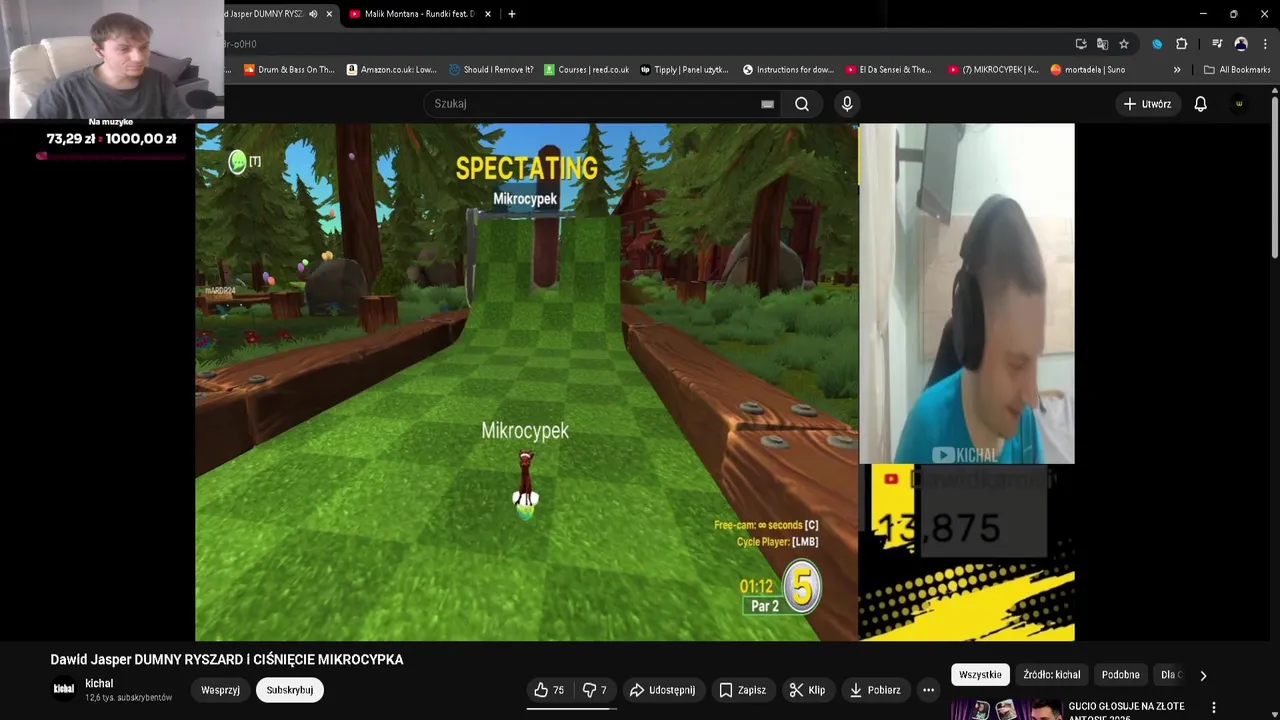Create a clip with Klip button
Image resolution: width=1280 pixels, height=720 pixels.
tap(807, 690)
